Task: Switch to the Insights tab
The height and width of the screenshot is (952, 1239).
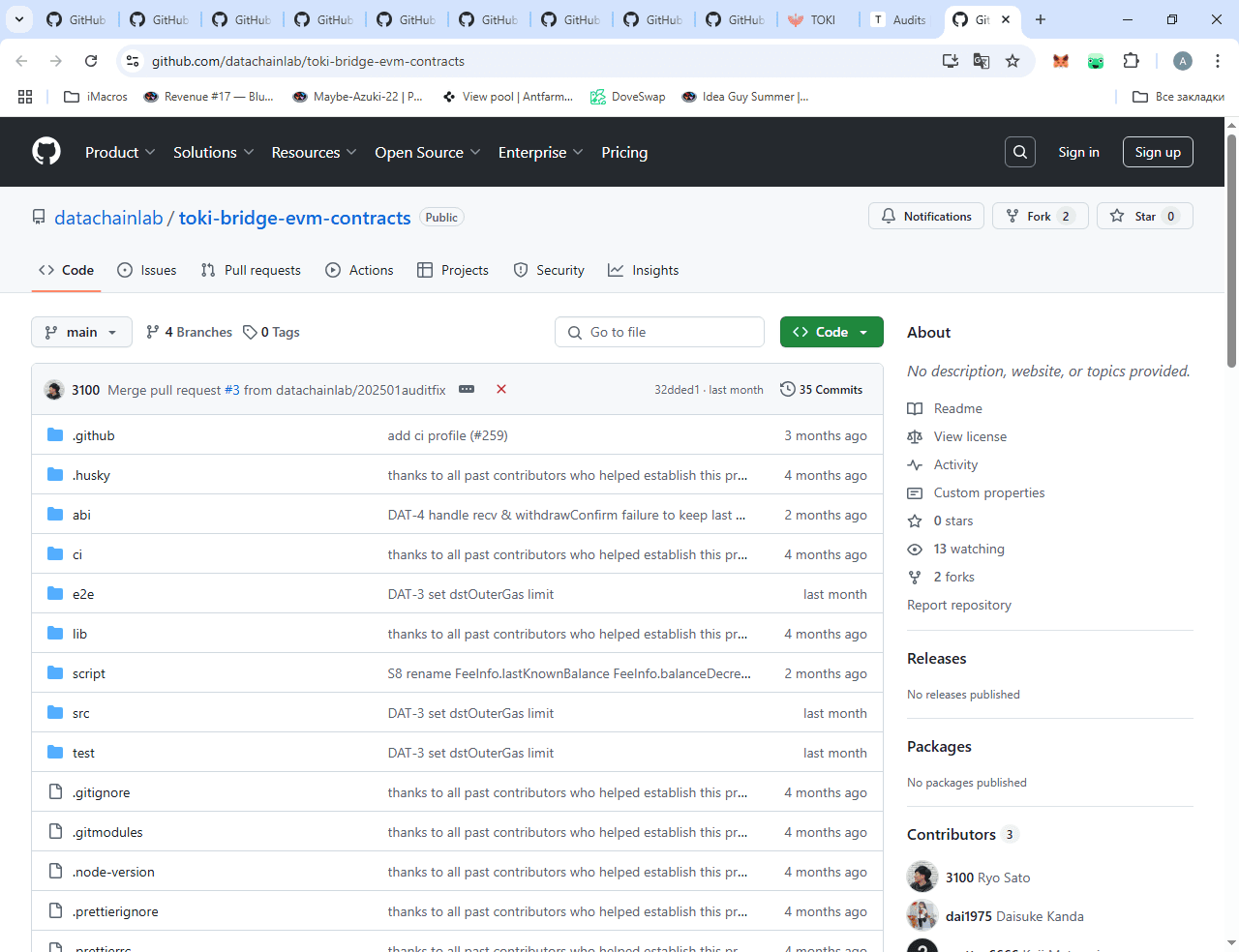Action: 643,270
